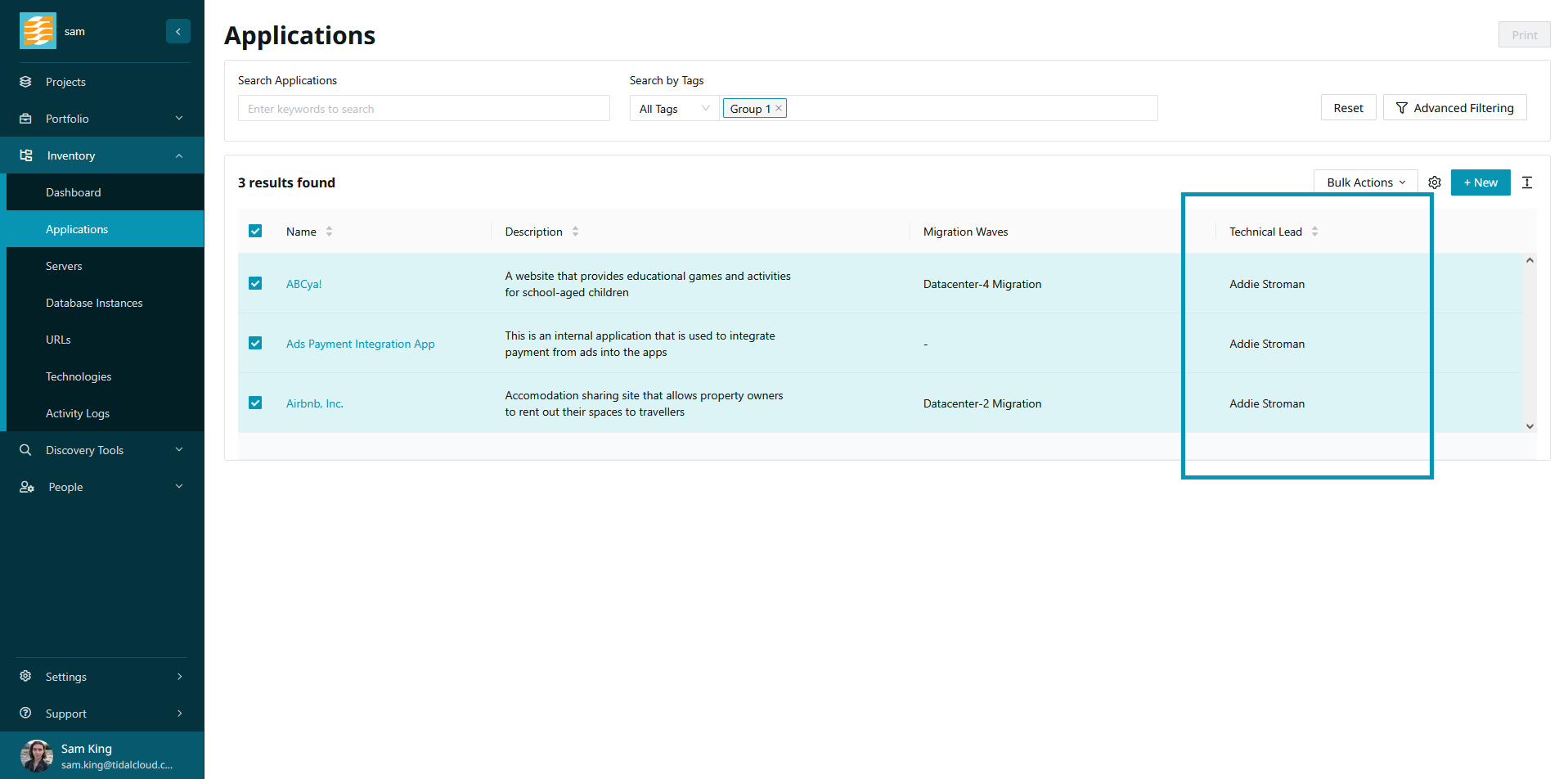1568x779 pixels.
Task: Open the Ads Payment Integration App link
Action: pyautogui.click(x=360, y=344)
